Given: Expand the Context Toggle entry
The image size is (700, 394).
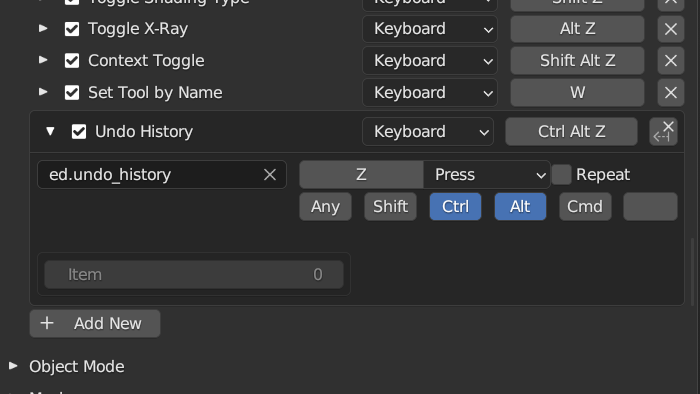Looking at the screenshot, I should pos(43,60).
